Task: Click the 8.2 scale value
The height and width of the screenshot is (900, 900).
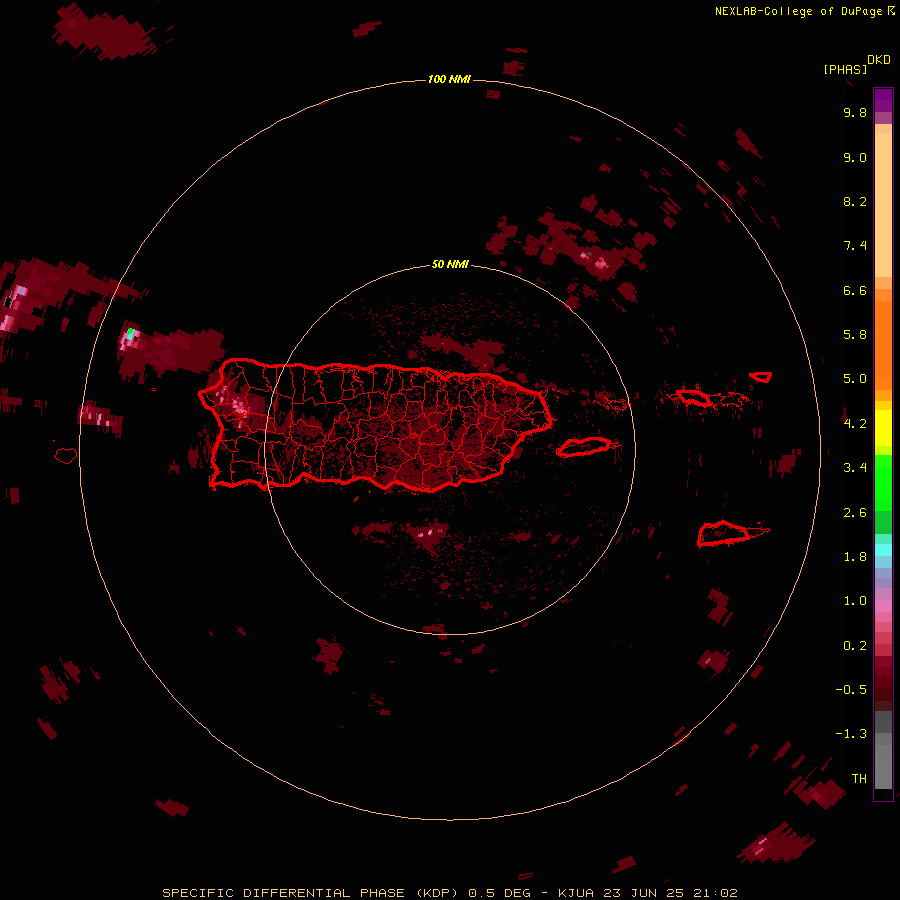Action: coord(855,201)
